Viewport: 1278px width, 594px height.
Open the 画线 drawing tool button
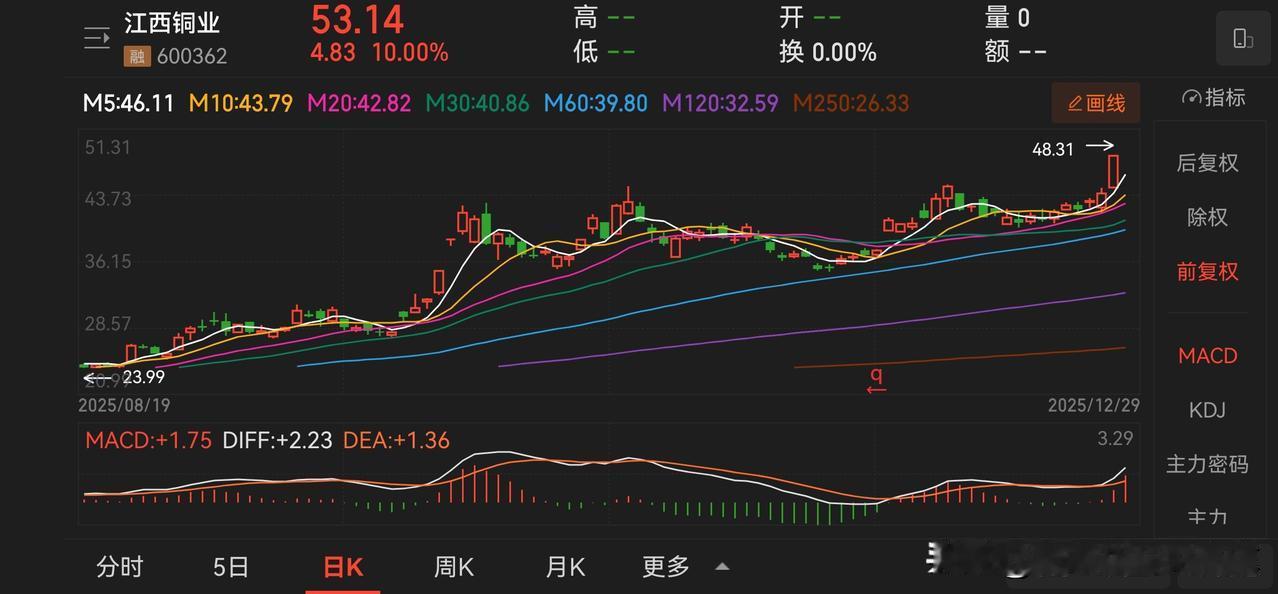click(x=1096, y=103)
